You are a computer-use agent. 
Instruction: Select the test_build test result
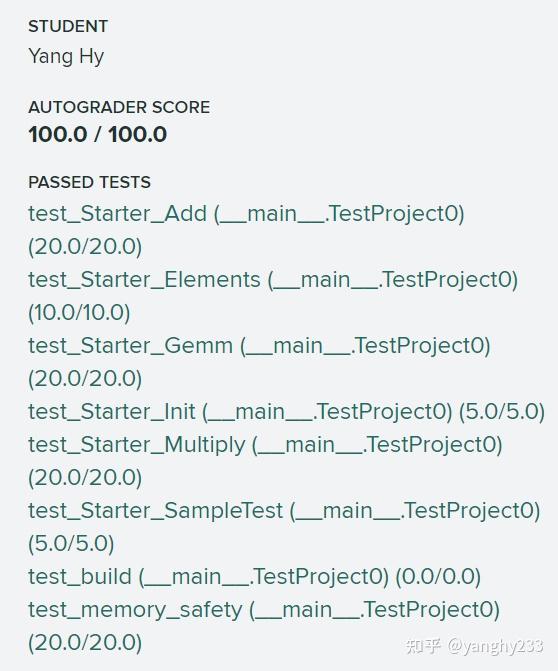click(x=255, y=577)
